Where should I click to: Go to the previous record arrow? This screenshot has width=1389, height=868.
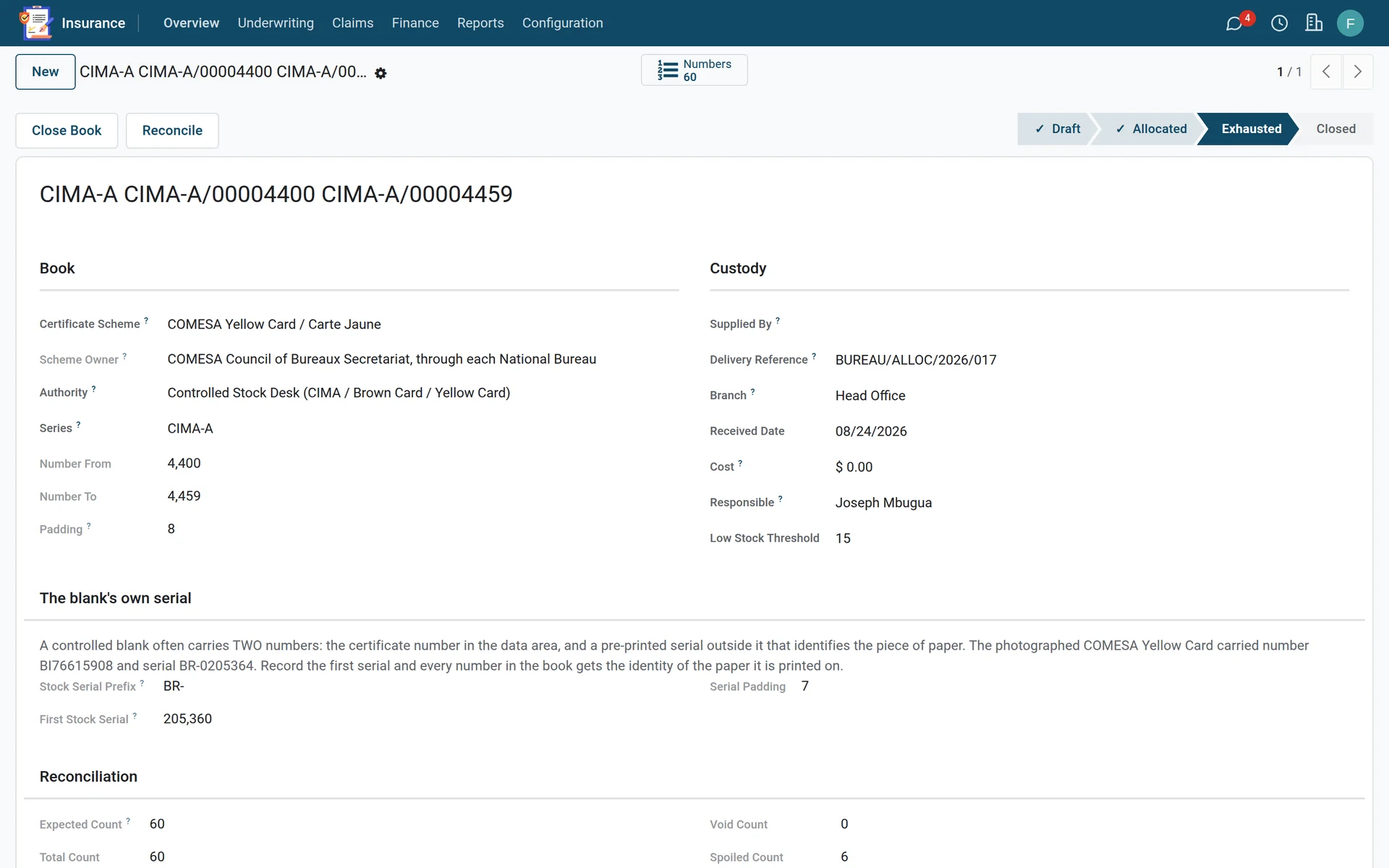(x=1326, y=72)
